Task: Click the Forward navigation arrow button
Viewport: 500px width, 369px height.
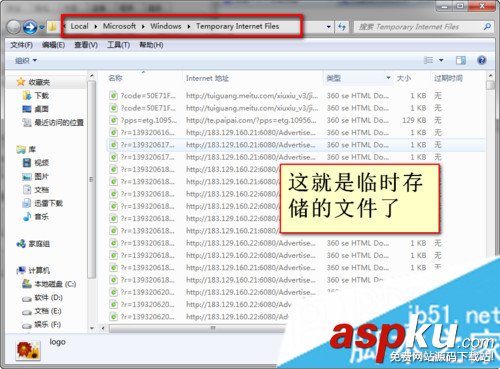Action: coord(30,27)
